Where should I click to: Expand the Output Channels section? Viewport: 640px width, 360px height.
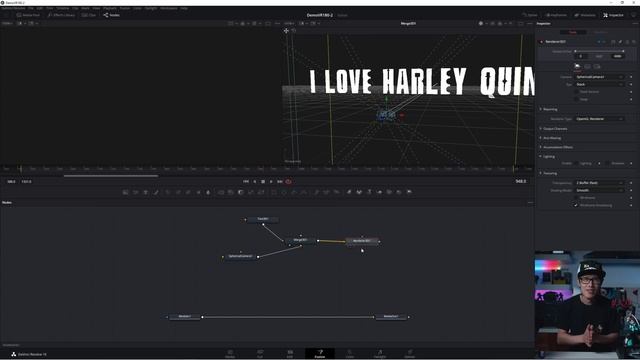pyautogui.click(x=554, y=129)
